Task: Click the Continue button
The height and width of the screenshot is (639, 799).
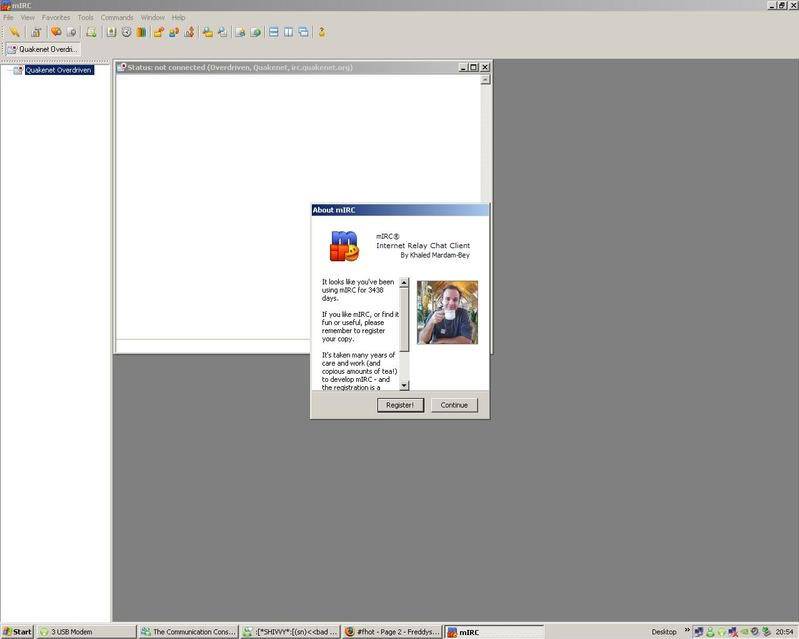Action: [454, 405]
